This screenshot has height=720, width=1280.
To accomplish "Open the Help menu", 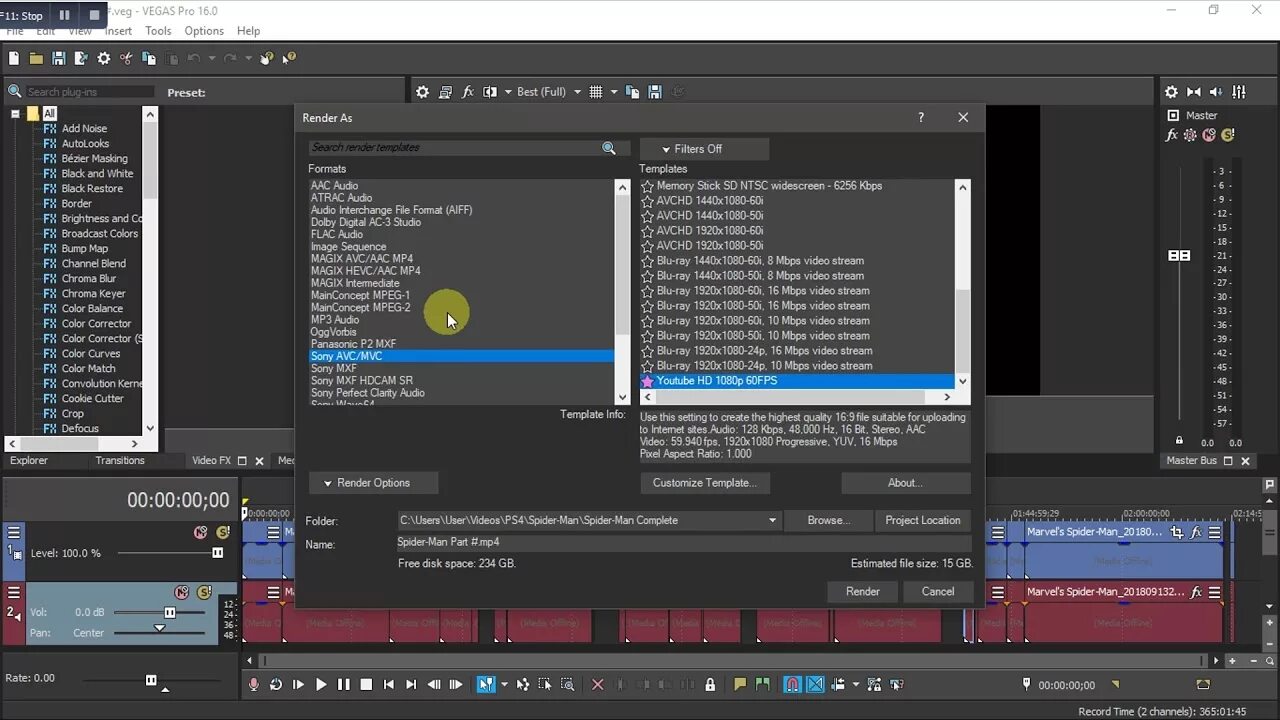I will pyautogui.click(x=248, y=31).
